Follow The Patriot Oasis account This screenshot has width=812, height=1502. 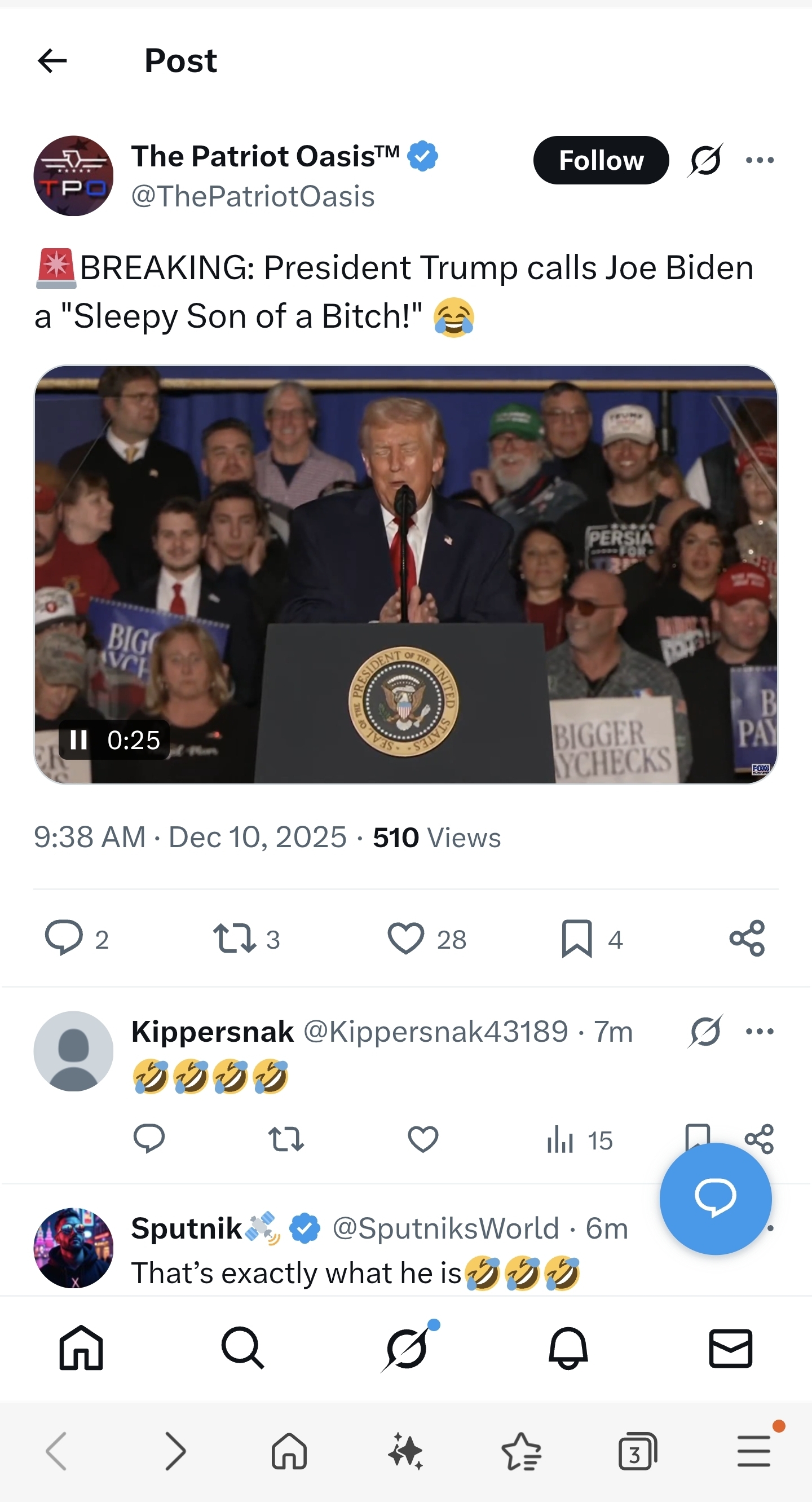pos(601,160)
